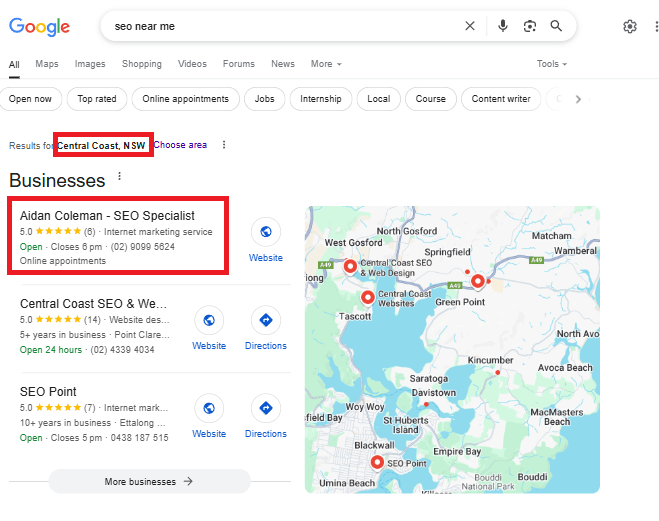
Task: Click Website label for Central Coast SEO
Action: [209, 346]
